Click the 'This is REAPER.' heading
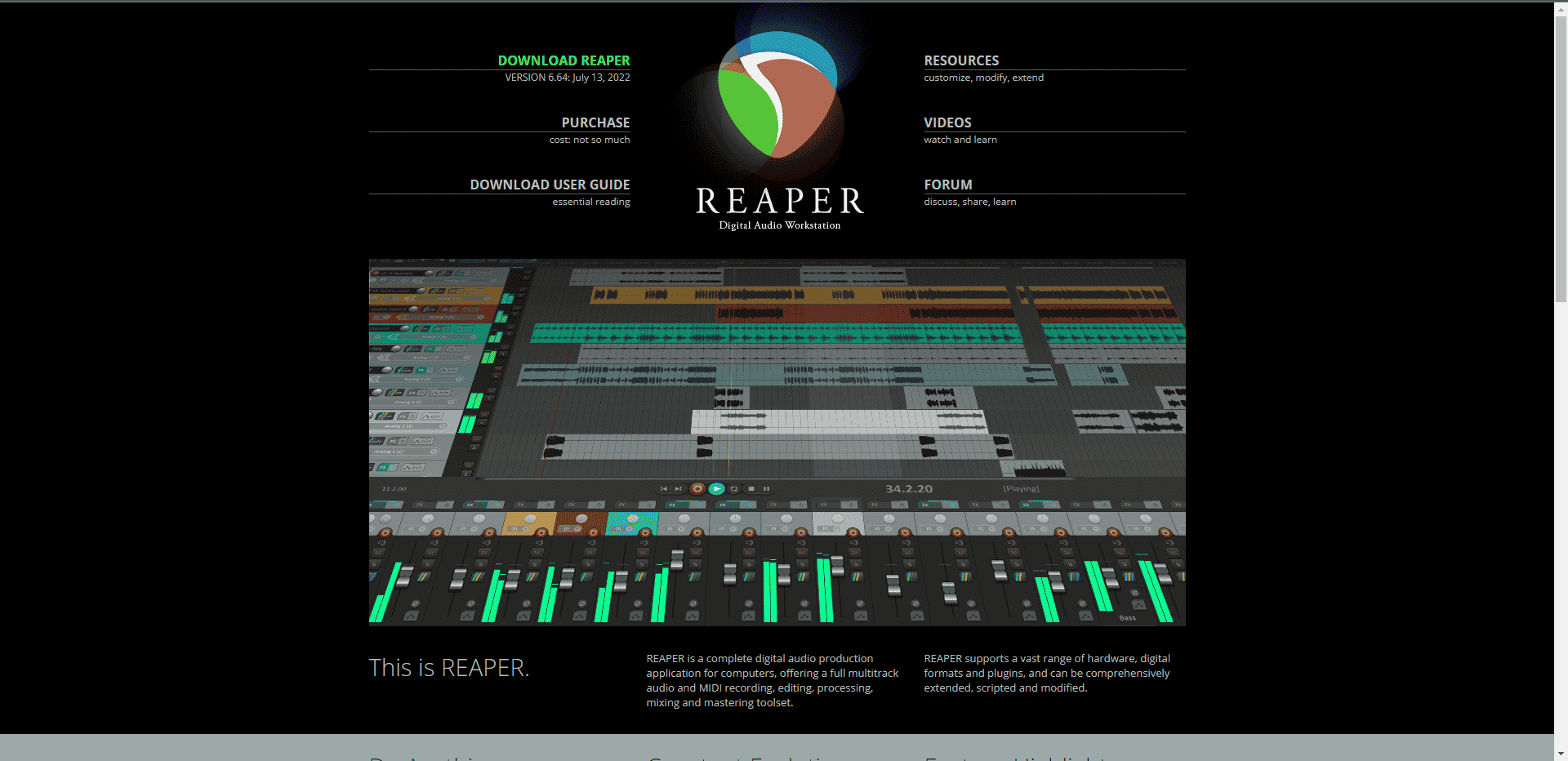Image resolution: width=1568 pixels, height=761 pixels. pos(449,668)
